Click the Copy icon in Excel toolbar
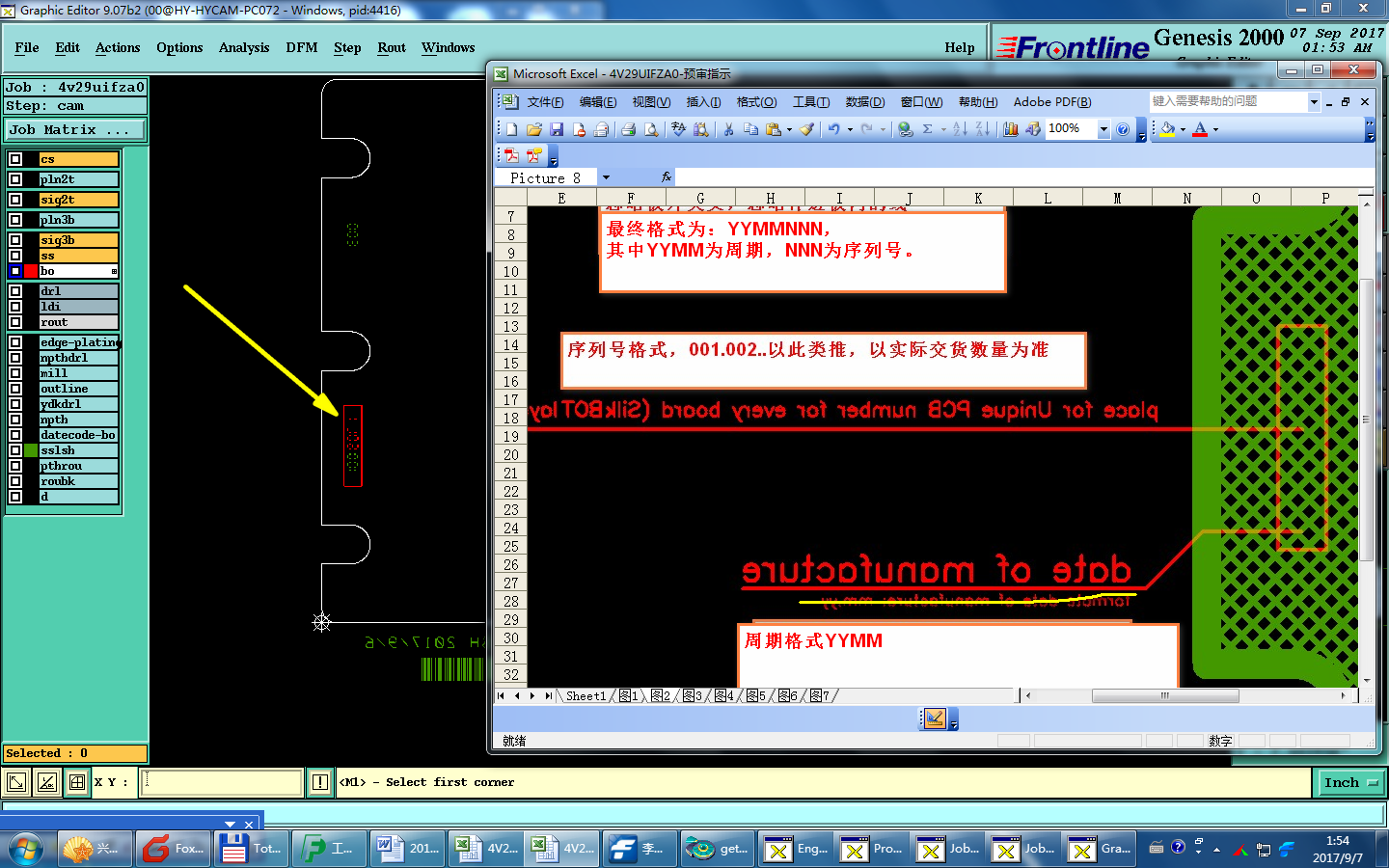 (751, 129)
